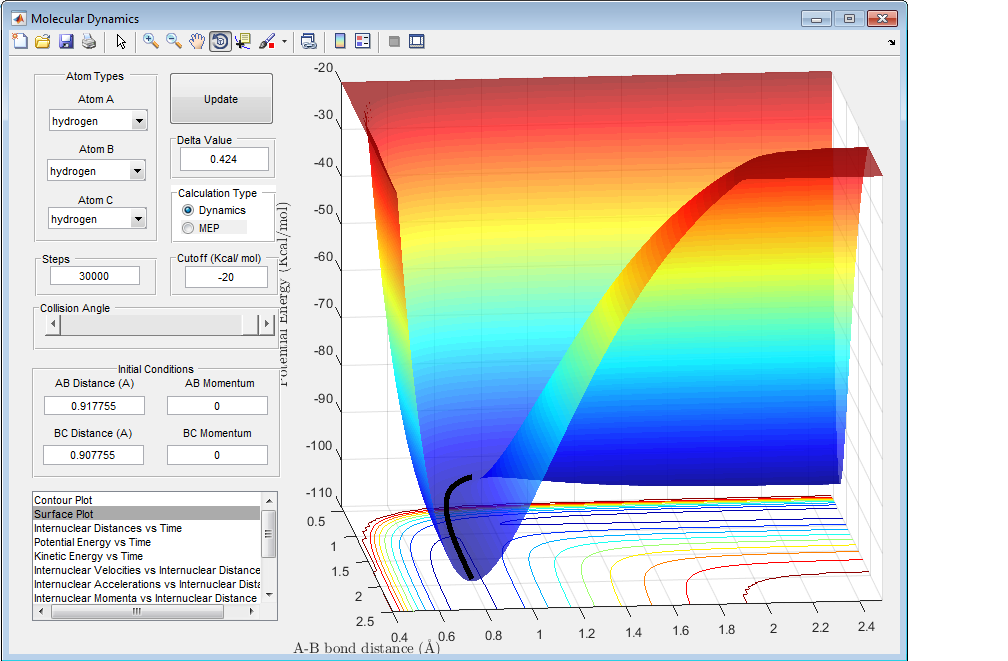Expand the Atom C type dropdown
The width and height of the screenshot is (1008, 661).
tap(139, 219)
